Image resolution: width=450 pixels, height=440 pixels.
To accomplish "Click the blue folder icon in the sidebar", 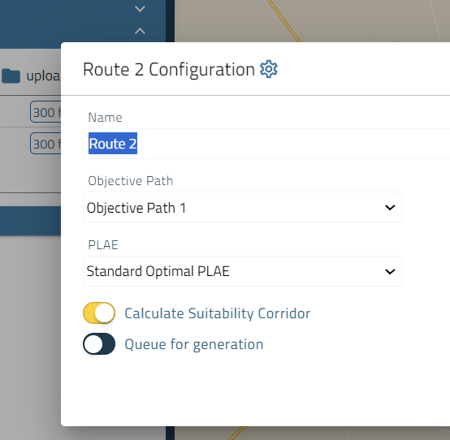I will pos(11,76).
